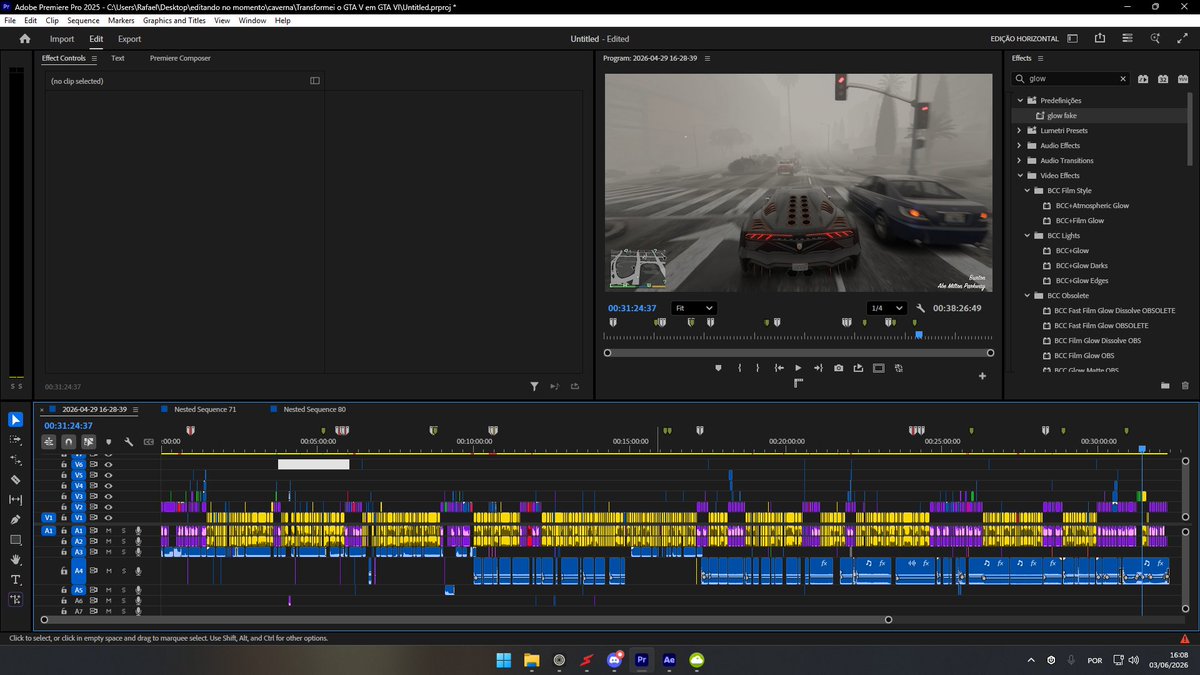This screenshot has width=1200, height=675.
Task: Click the Quick Export share icon
Action: point(1100,39)
